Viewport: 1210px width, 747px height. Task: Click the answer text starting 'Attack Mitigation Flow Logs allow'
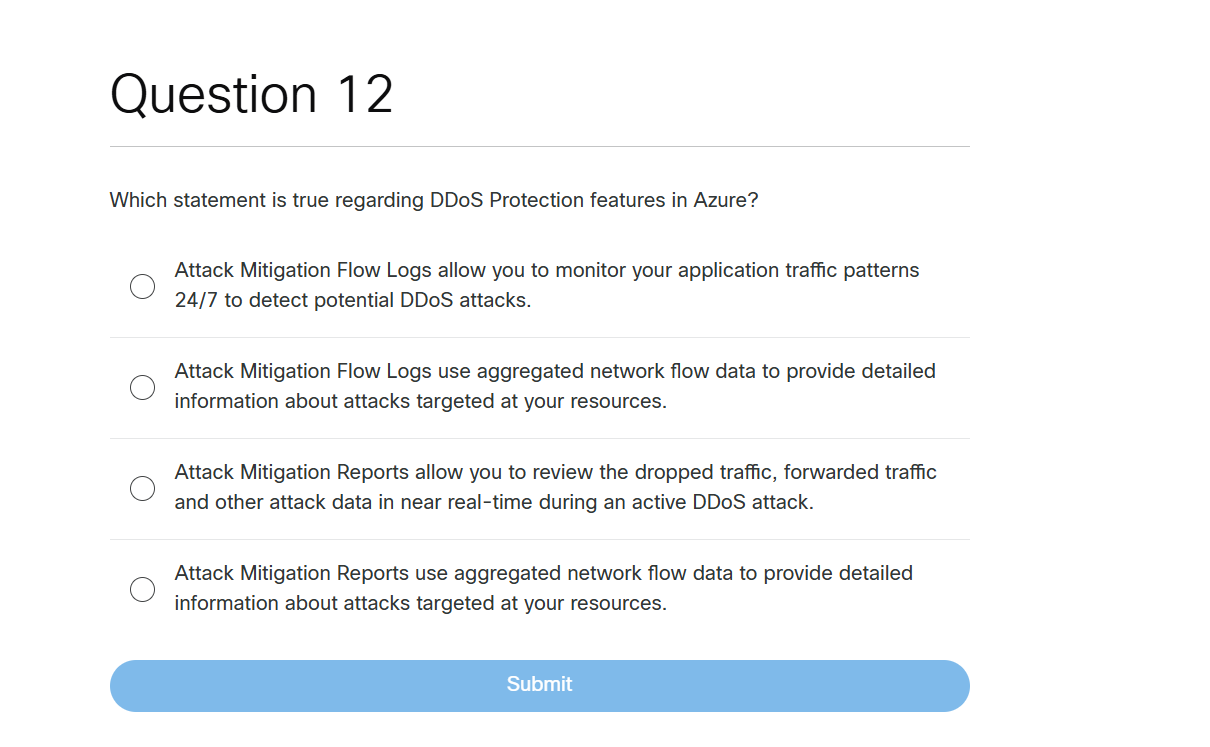[x=546, y=271]
